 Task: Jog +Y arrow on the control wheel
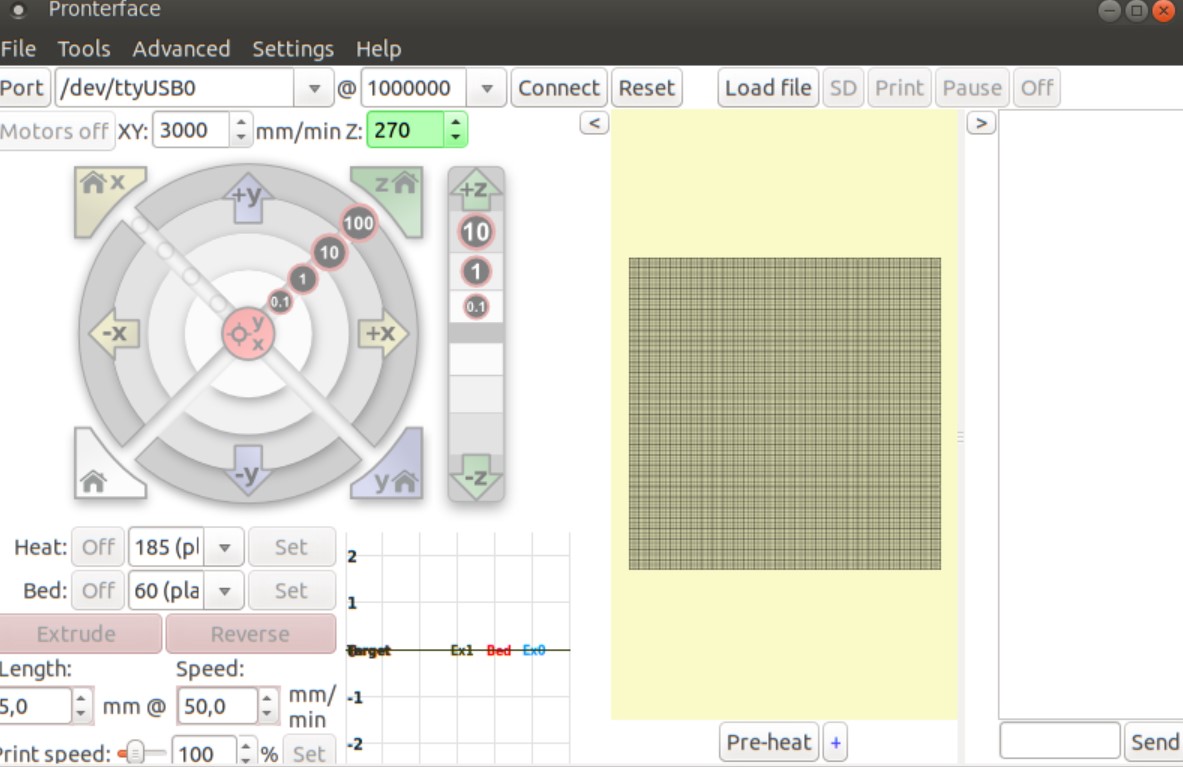pyautogui.click(x=247, y=198)
